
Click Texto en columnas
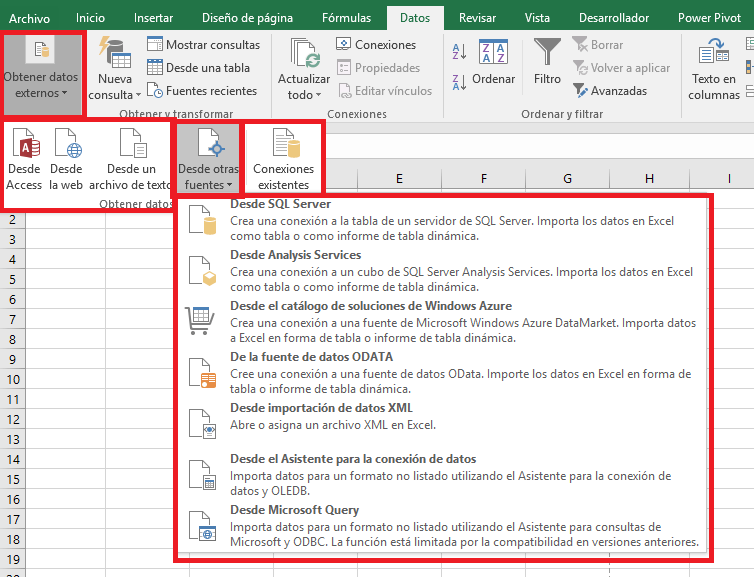tap(714, 70)
